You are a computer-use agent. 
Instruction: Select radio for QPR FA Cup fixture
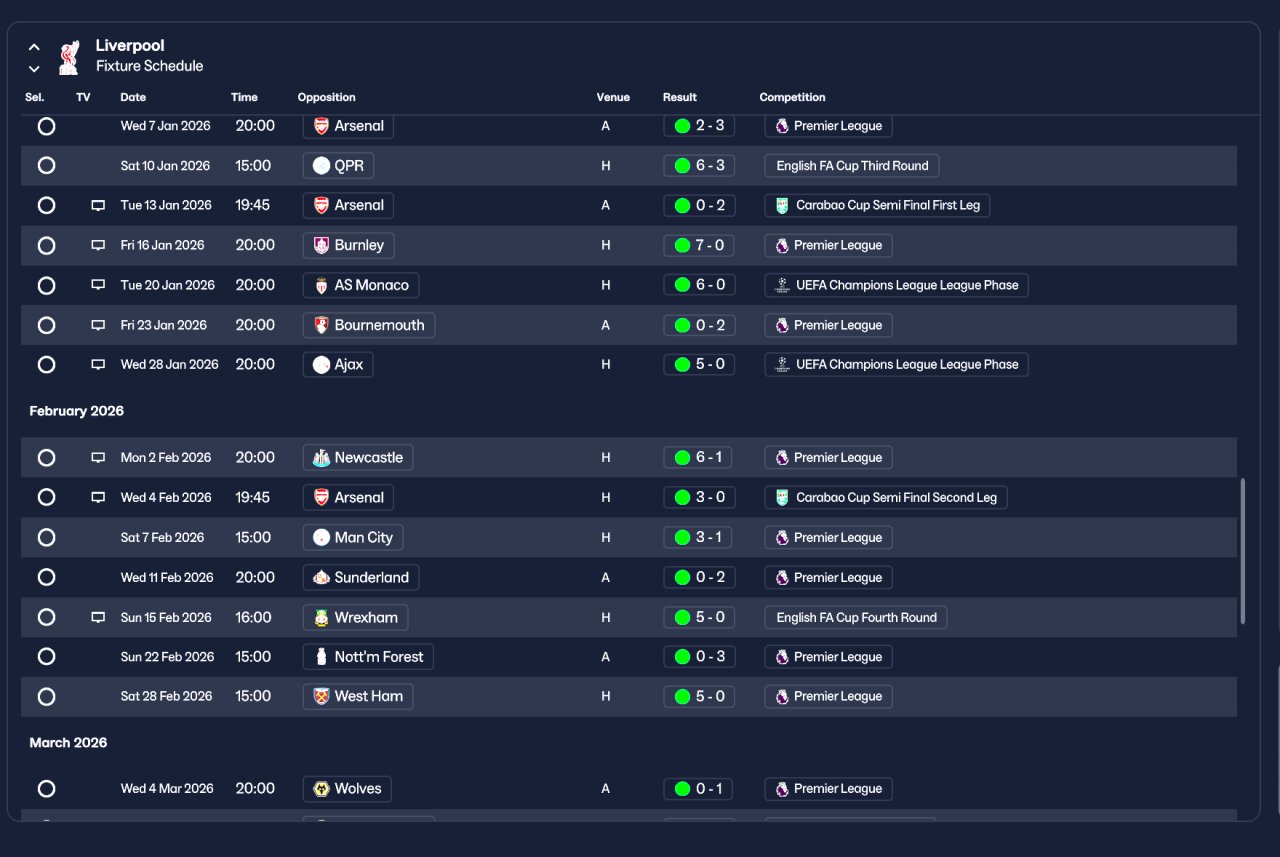pos(46,166)
